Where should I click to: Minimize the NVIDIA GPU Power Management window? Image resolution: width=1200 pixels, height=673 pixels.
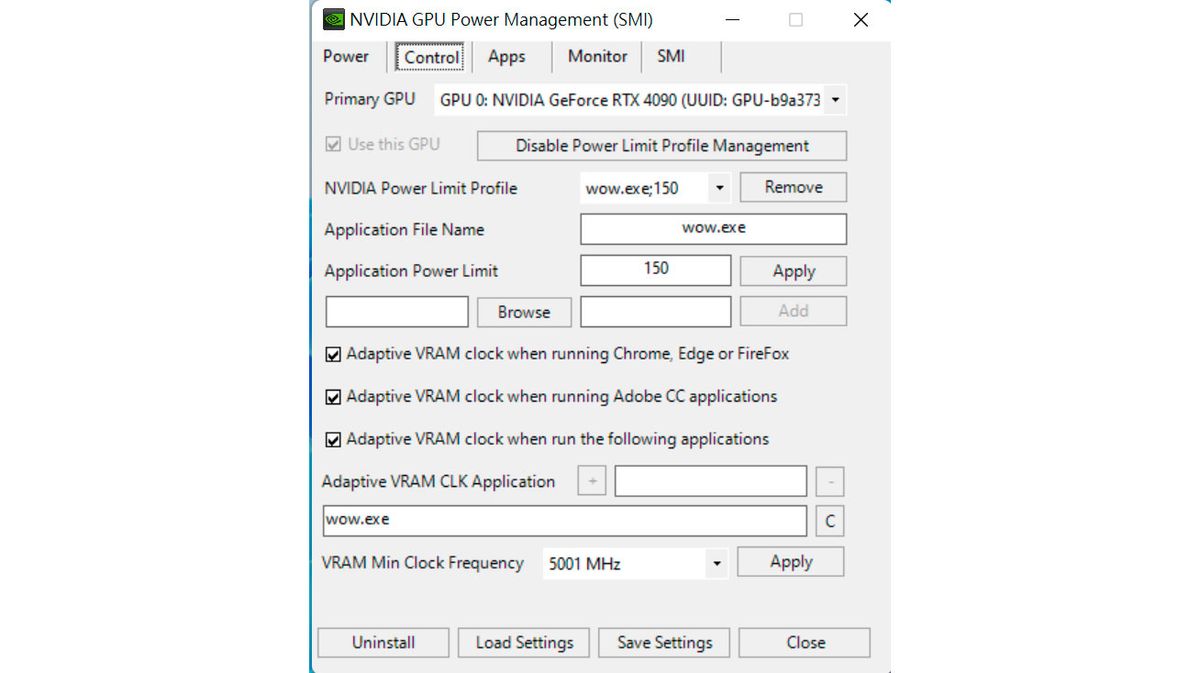pos(733,20)
